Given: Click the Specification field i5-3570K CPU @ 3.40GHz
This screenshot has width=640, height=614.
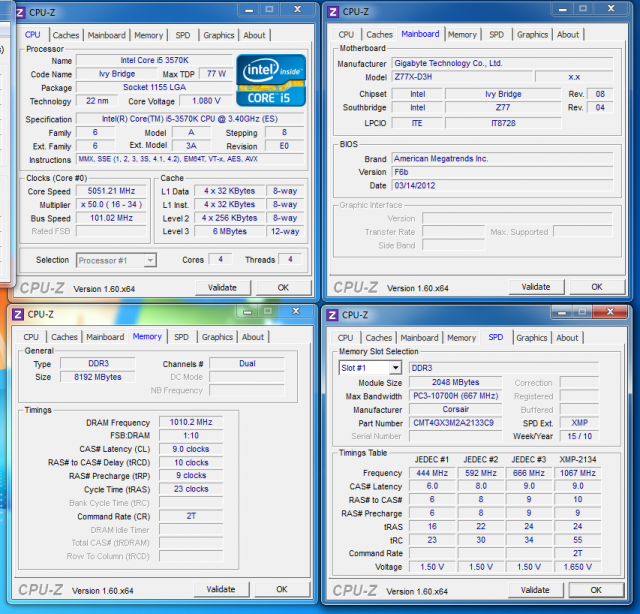Looking at the screenshot, I should click(x=190, y=119).
